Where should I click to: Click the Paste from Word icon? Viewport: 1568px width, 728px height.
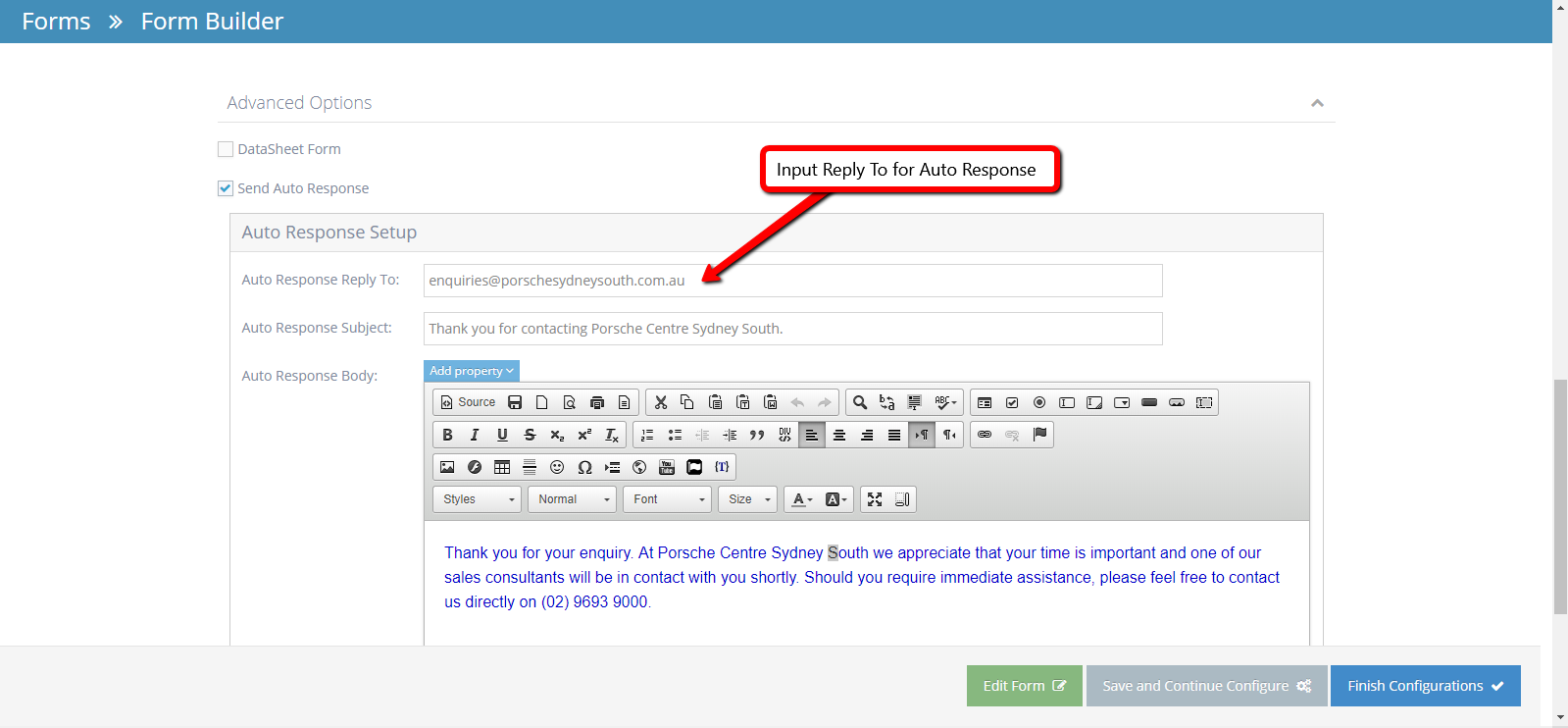(770, 402)
